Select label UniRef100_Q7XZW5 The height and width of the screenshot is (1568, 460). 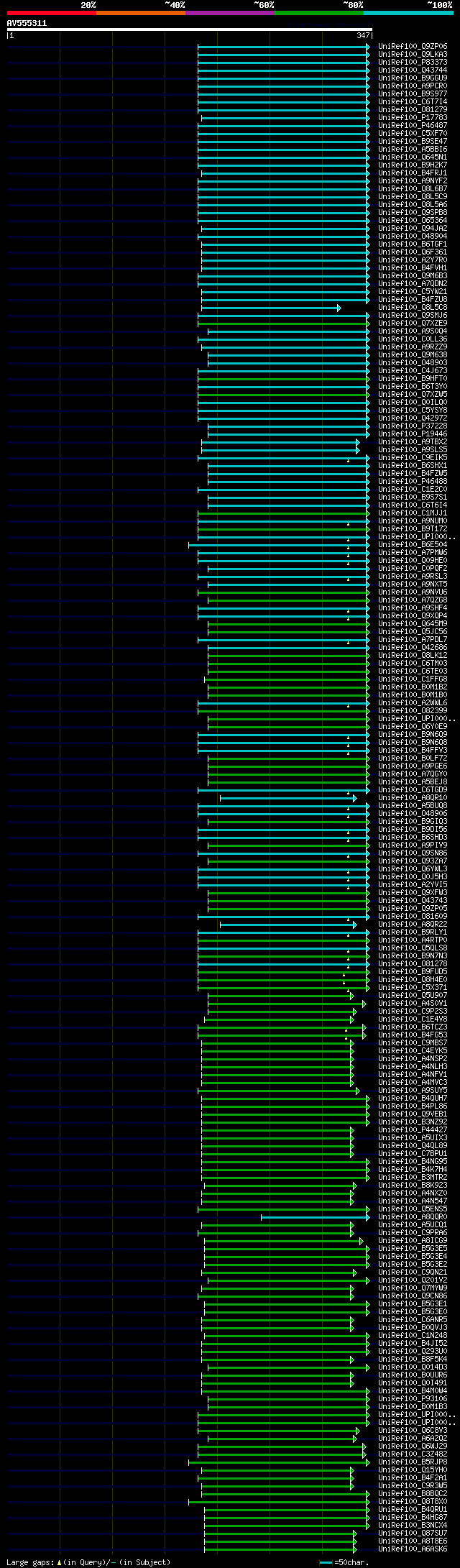pyautogui.click(x=413, y=395)
